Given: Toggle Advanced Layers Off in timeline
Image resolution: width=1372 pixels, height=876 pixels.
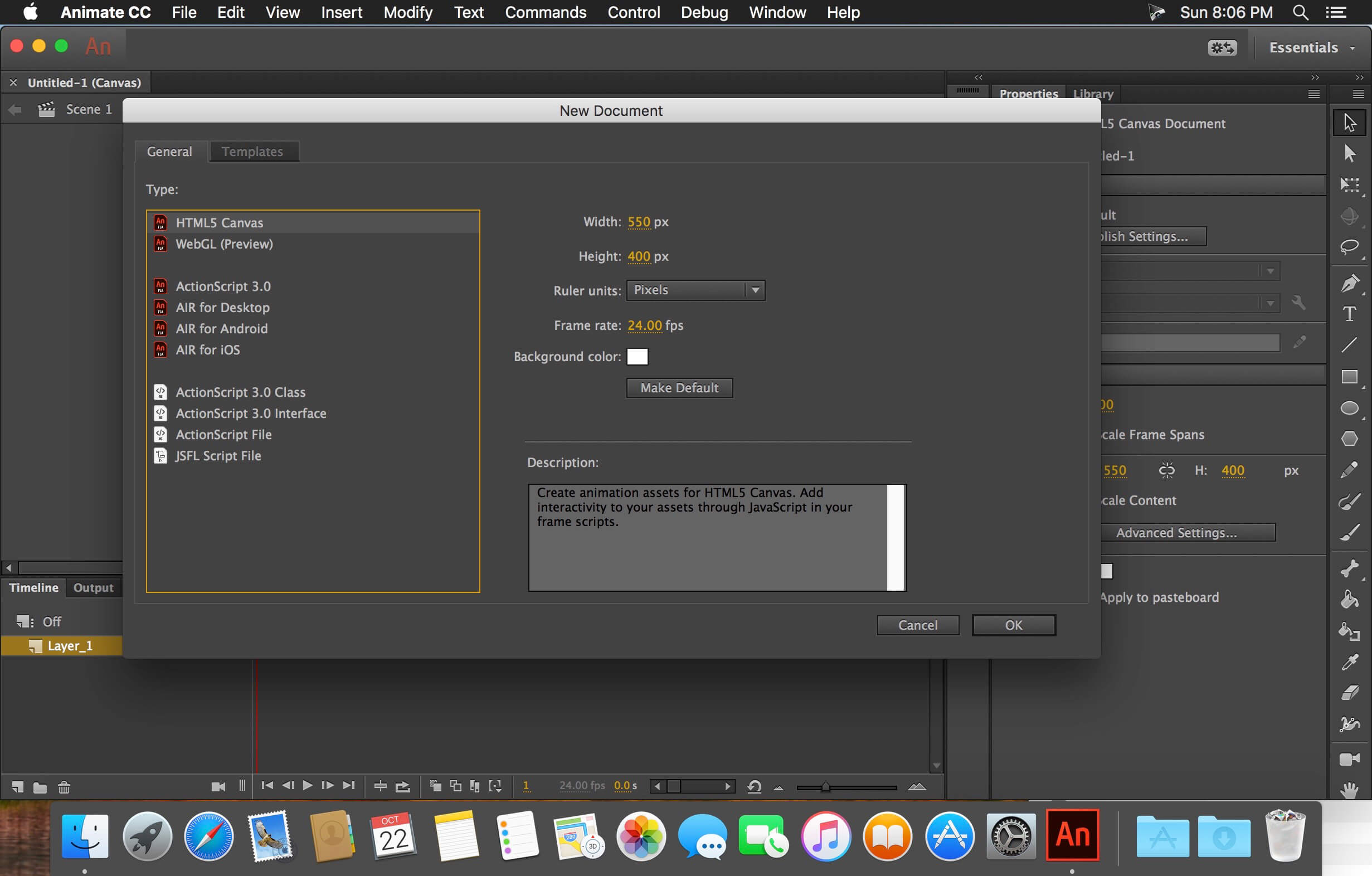Looking at the screenshot, I should tap(39, 621).
